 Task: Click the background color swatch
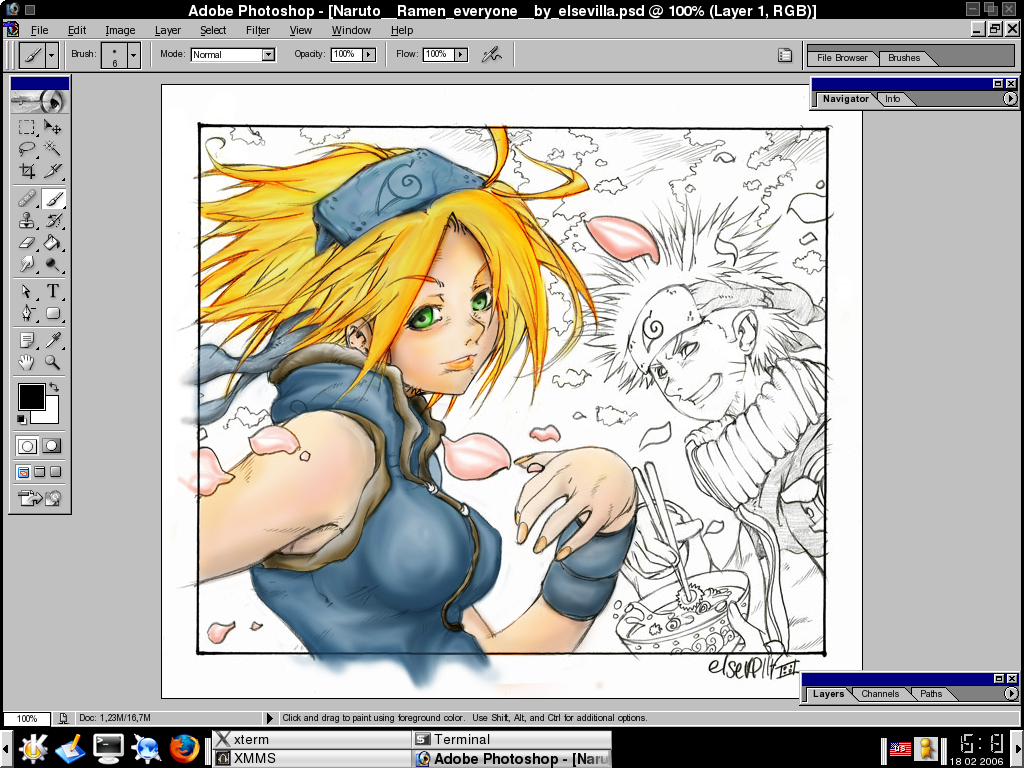pyautogui.click(x=51, y=414)
